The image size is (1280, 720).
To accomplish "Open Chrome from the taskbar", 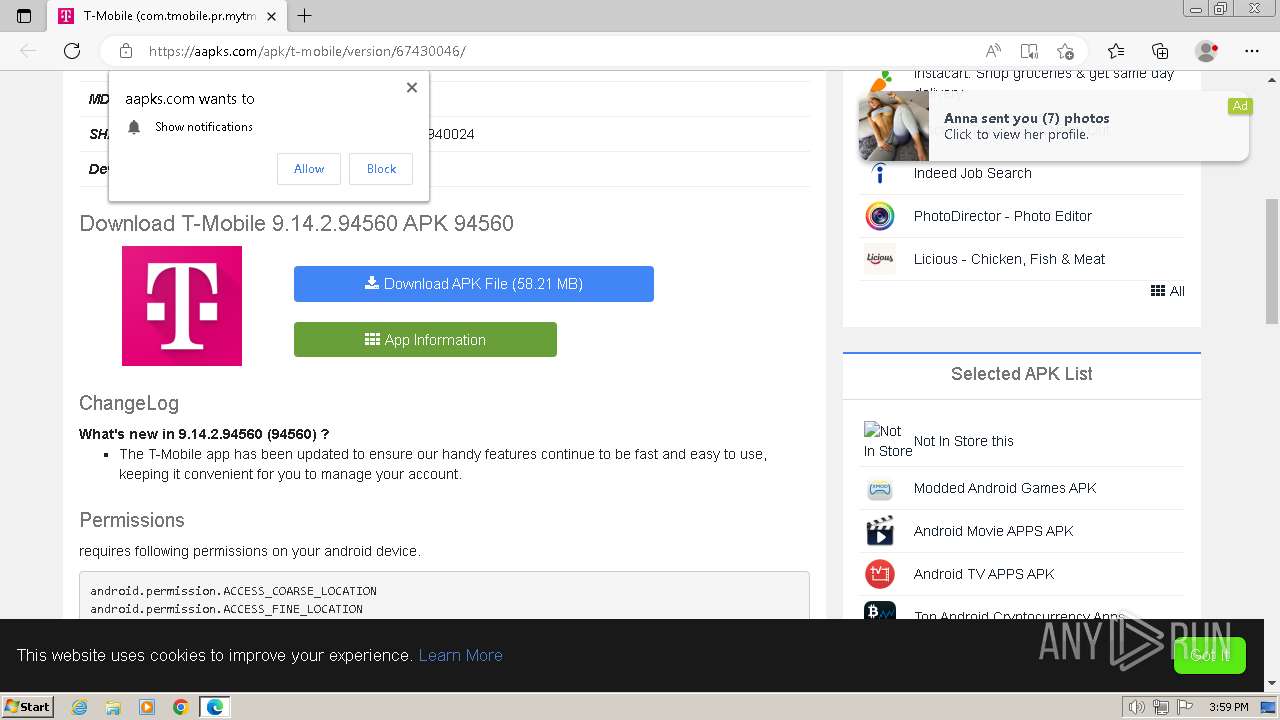I will pyautogui.click(x=181, y=707).
